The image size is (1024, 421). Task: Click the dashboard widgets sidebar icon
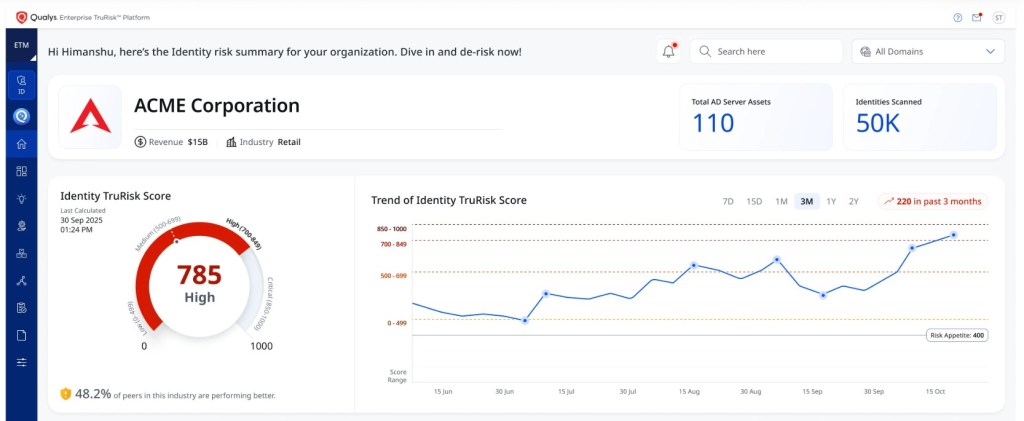[x=21, y=171]
